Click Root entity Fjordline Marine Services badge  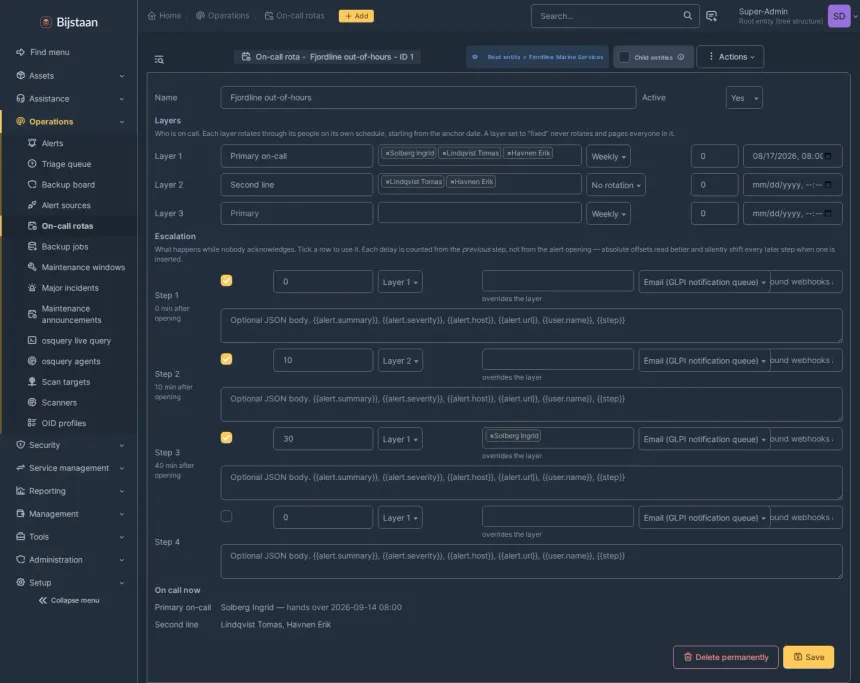pyautogui.click(x=538, y=57)
